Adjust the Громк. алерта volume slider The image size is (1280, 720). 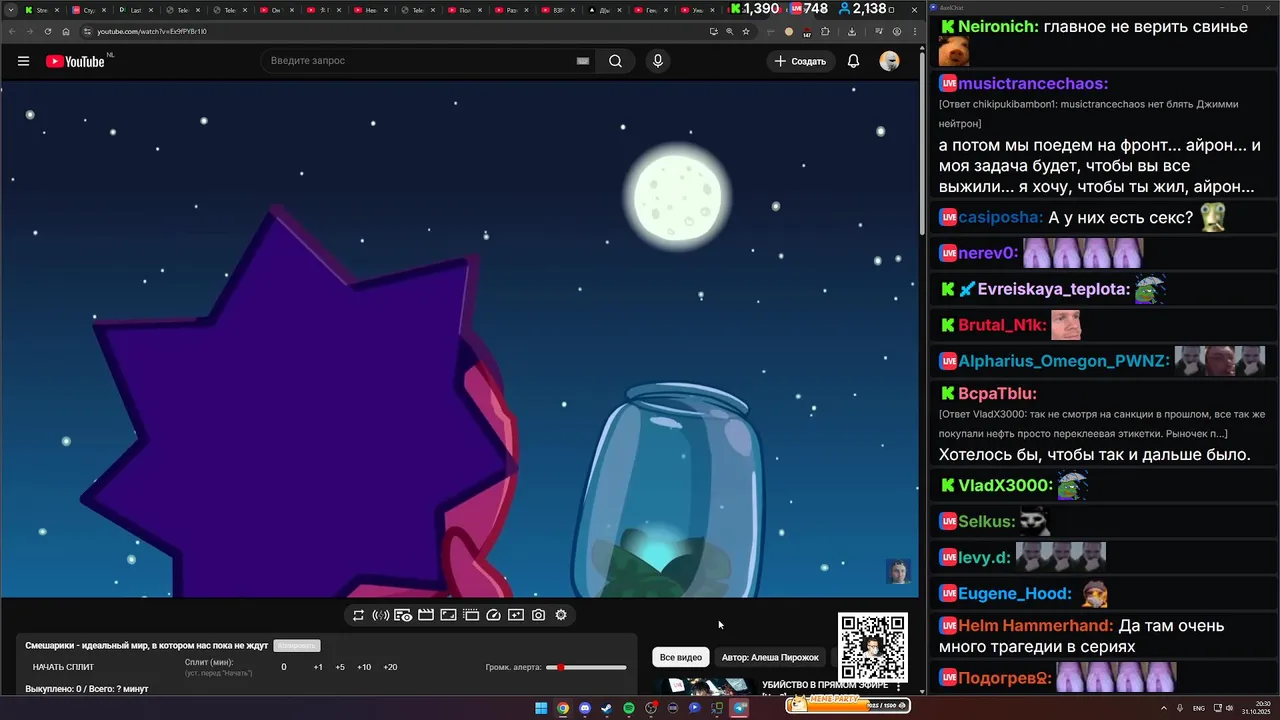coord(586,667)
